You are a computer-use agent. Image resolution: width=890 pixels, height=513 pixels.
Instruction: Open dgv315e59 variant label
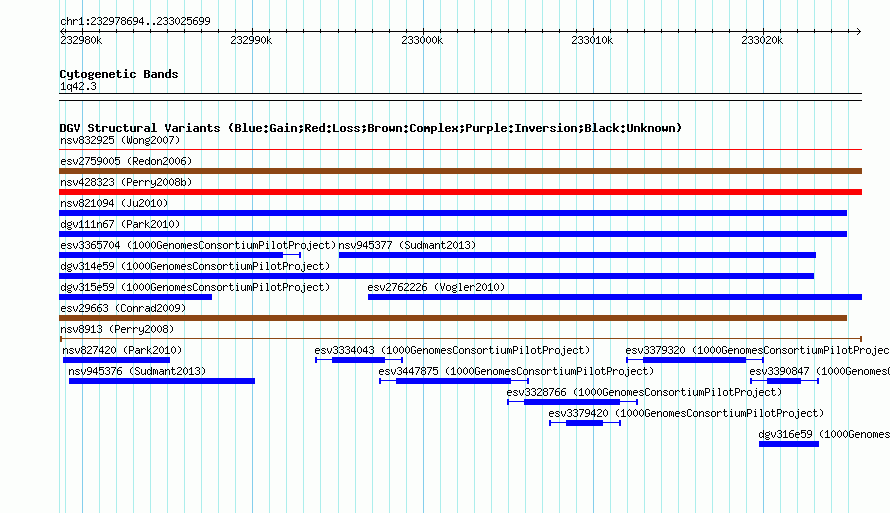point(195,287)
